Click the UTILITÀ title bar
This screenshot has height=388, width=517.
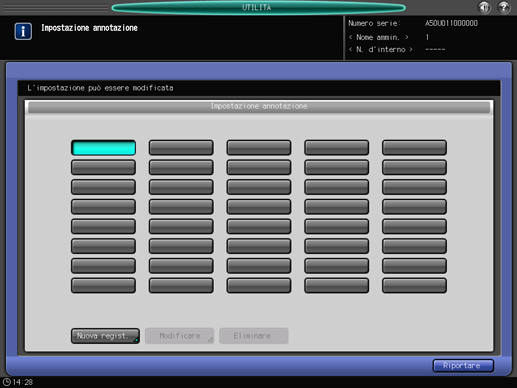click(258, 7)
